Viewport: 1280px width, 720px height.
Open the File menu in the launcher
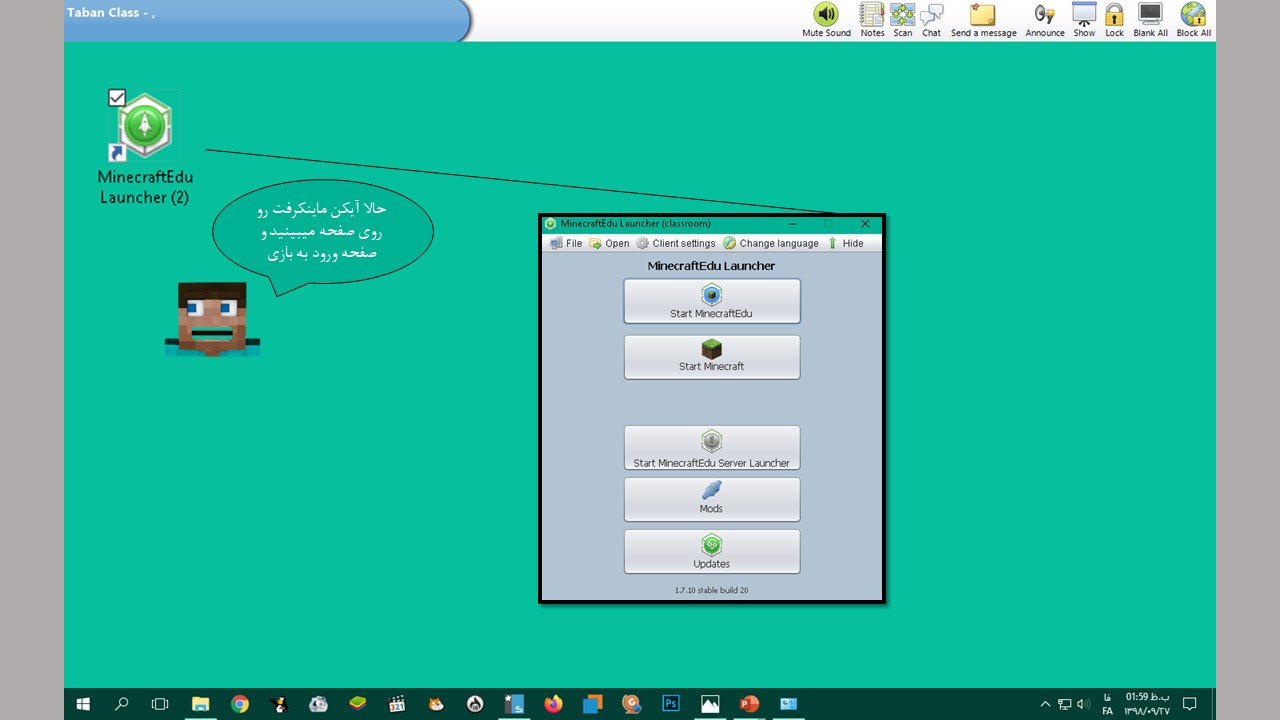[566, 243]
